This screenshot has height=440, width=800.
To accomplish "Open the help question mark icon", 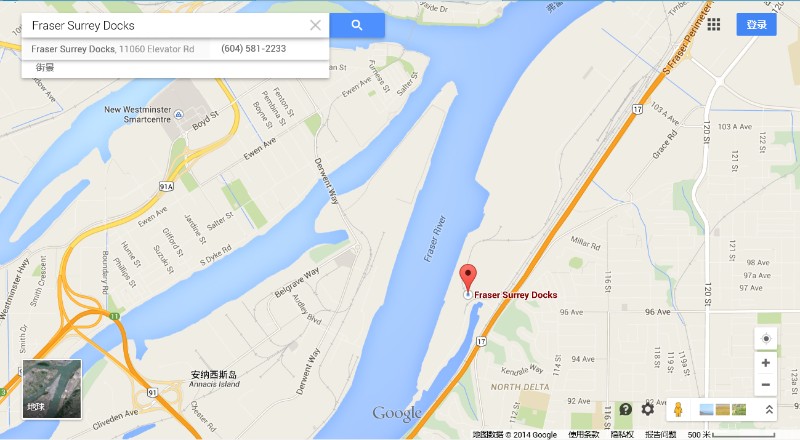I will coord(626,409).
